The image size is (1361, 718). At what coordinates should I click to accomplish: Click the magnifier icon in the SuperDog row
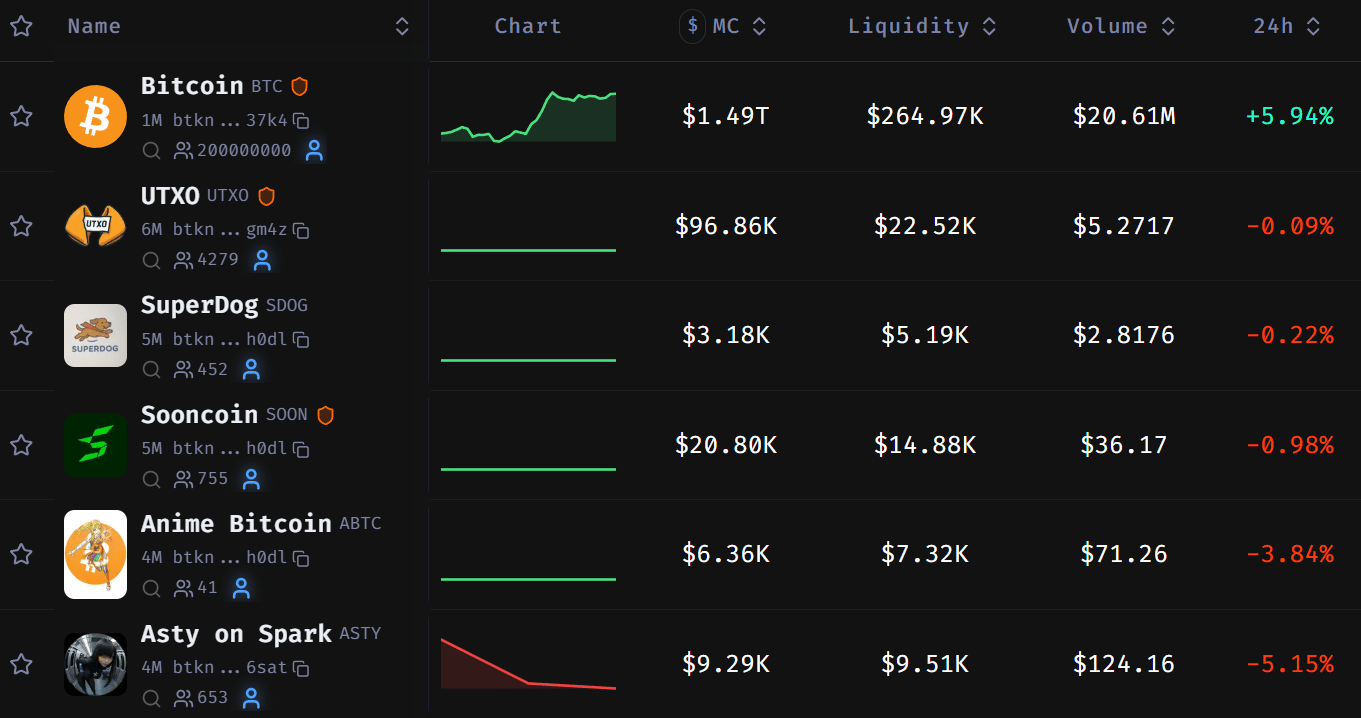pyautogui.click(x=151, y=370)
